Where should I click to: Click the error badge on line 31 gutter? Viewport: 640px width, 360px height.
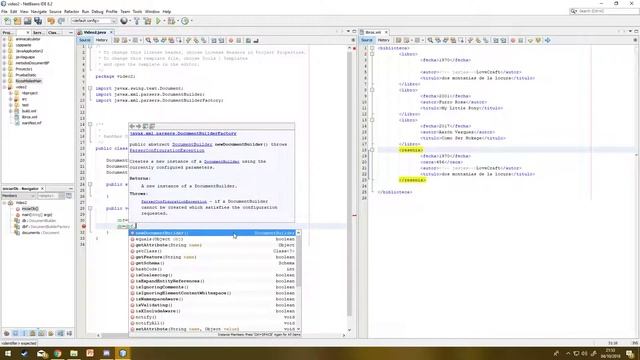click(84, 226)
